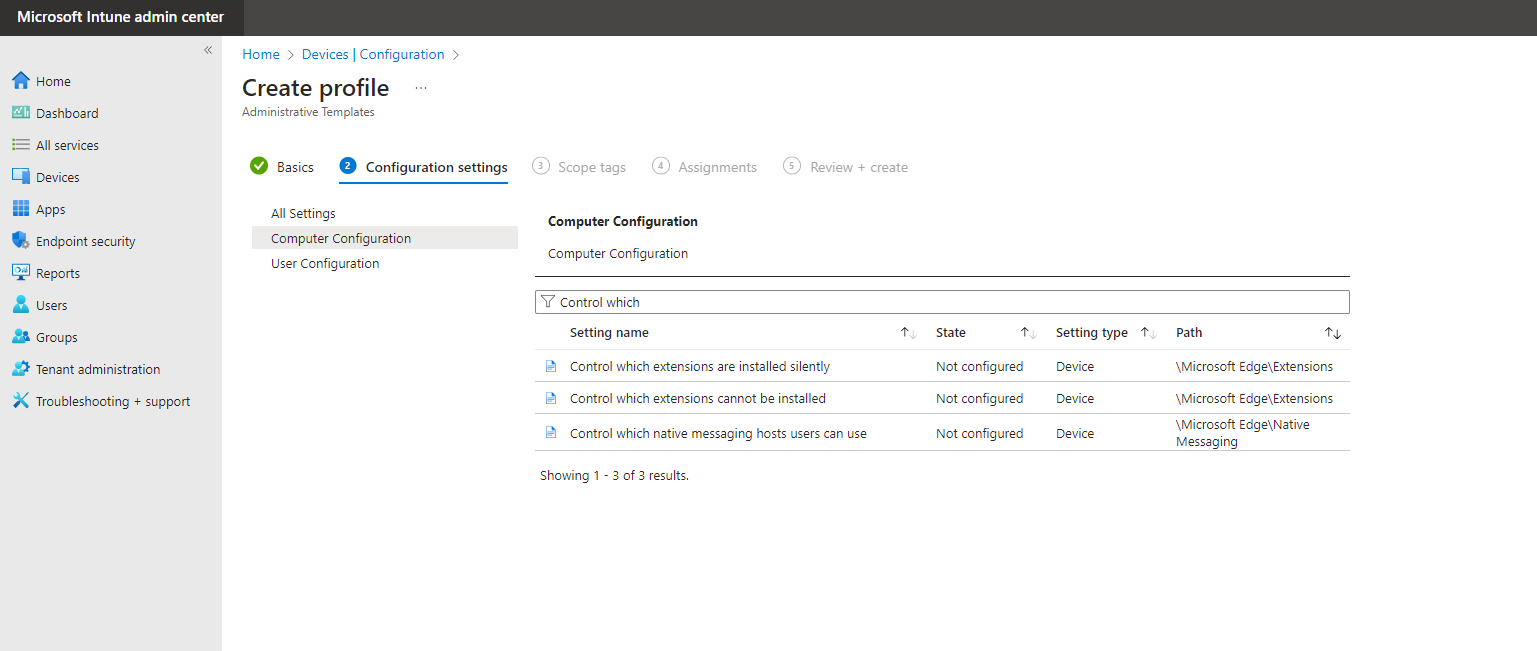Viewport: 1537px width, 651px height.
Task: Open 'Control which extensions cannot be installed' setting
Action: 698,398
